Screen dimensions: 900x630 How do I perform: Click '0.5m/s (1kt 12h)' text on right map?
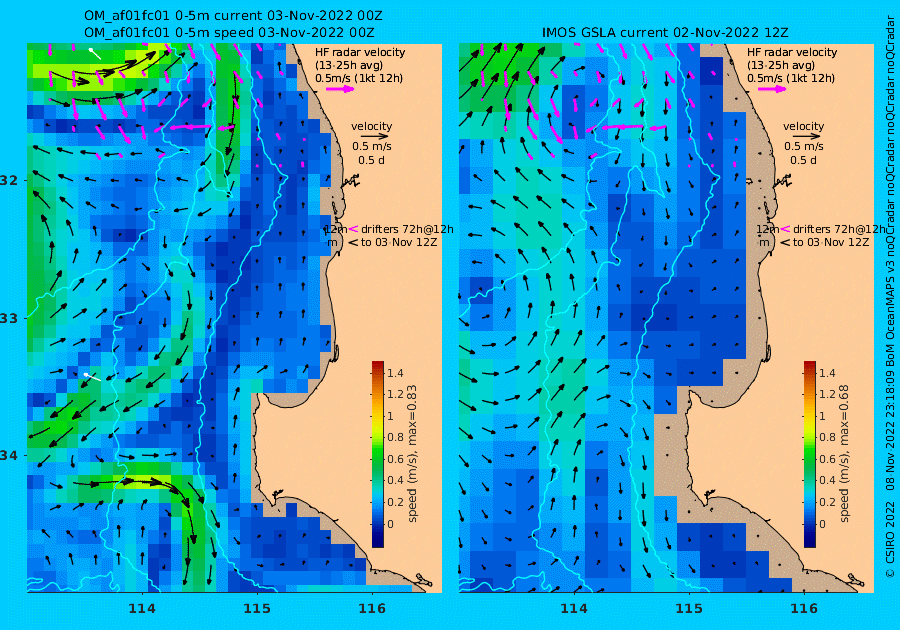coord(790,79)
